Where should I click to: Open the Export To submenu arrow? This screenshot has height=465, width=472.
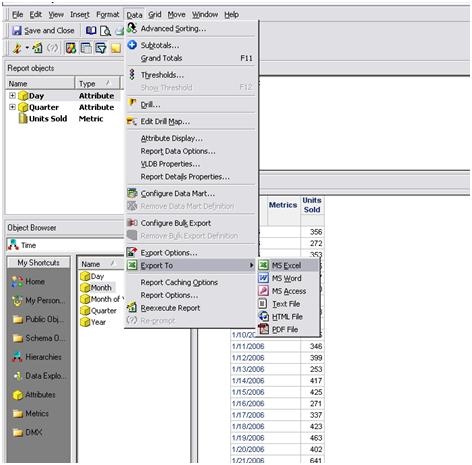251,265
